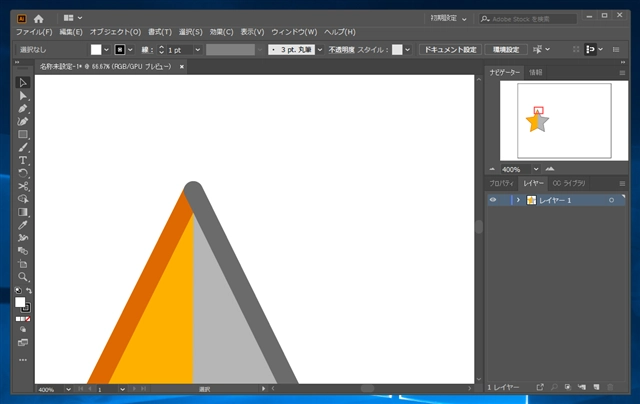Select the Curvature tool
The image size is (640, 404).
23,122
